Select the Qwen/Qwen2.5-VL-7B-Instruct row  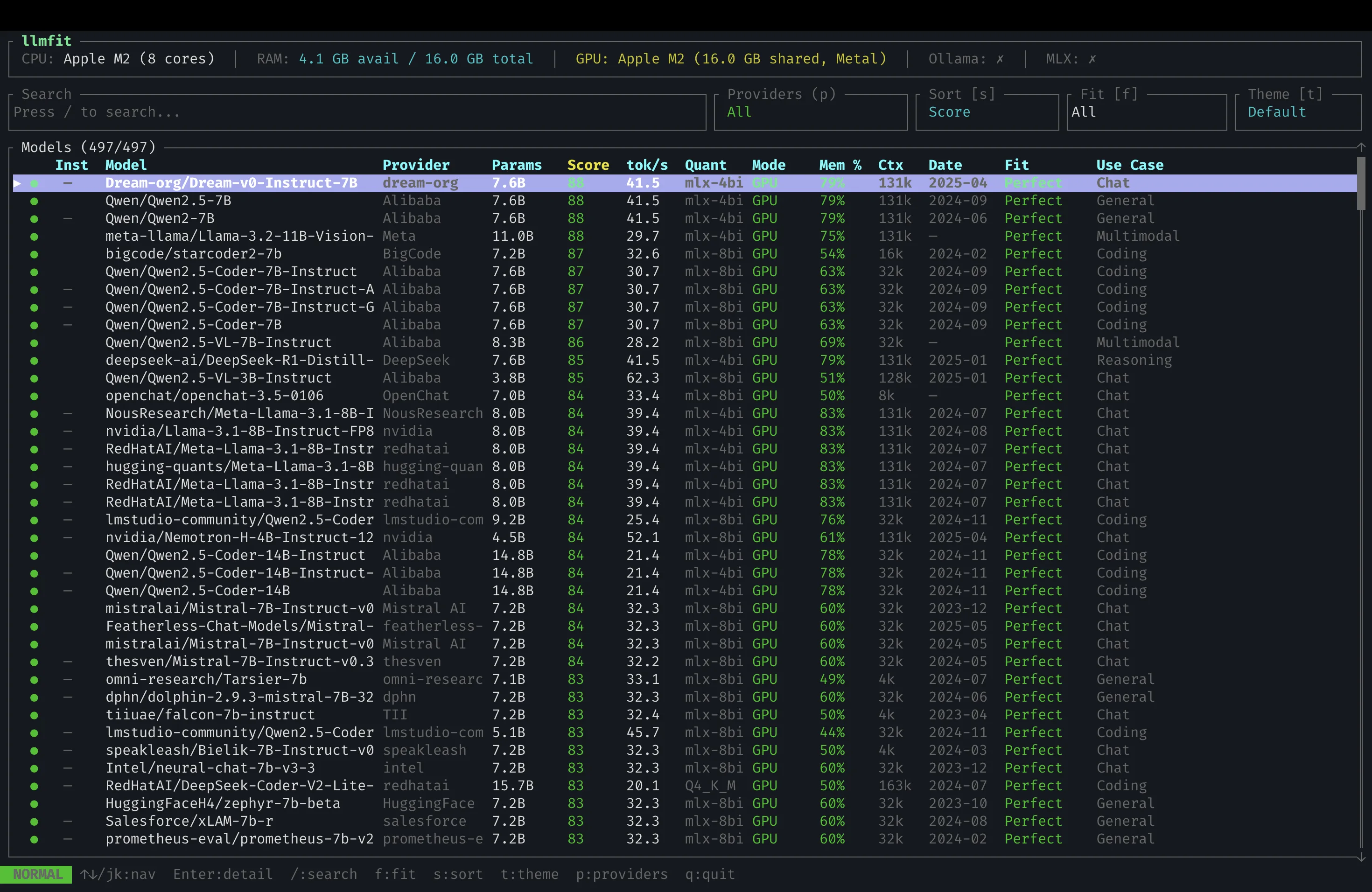(x=685, y=343)
